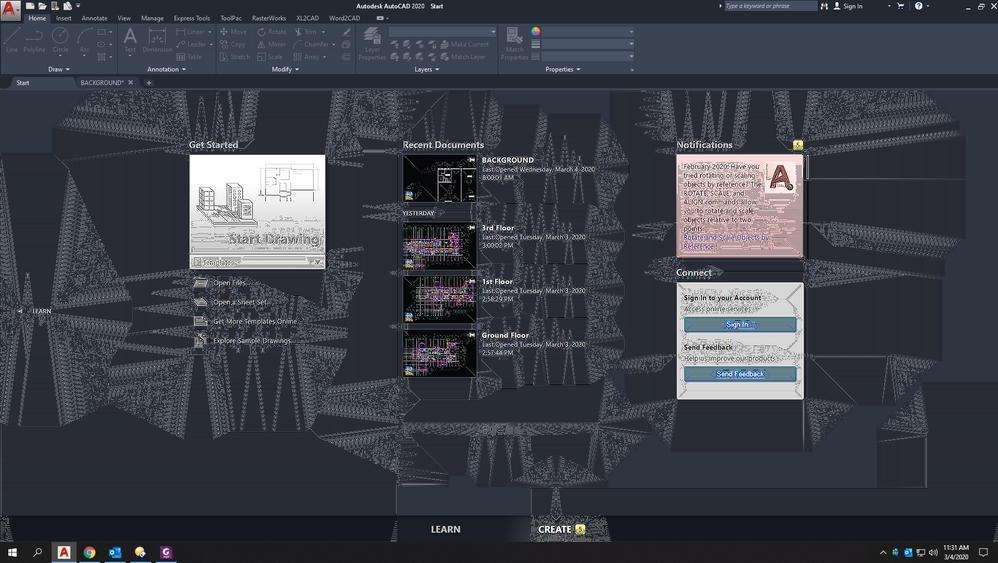Viewport: 998px width, 563px height.
Task: Switch to the View ribbon tab
Action: point(124,18)
